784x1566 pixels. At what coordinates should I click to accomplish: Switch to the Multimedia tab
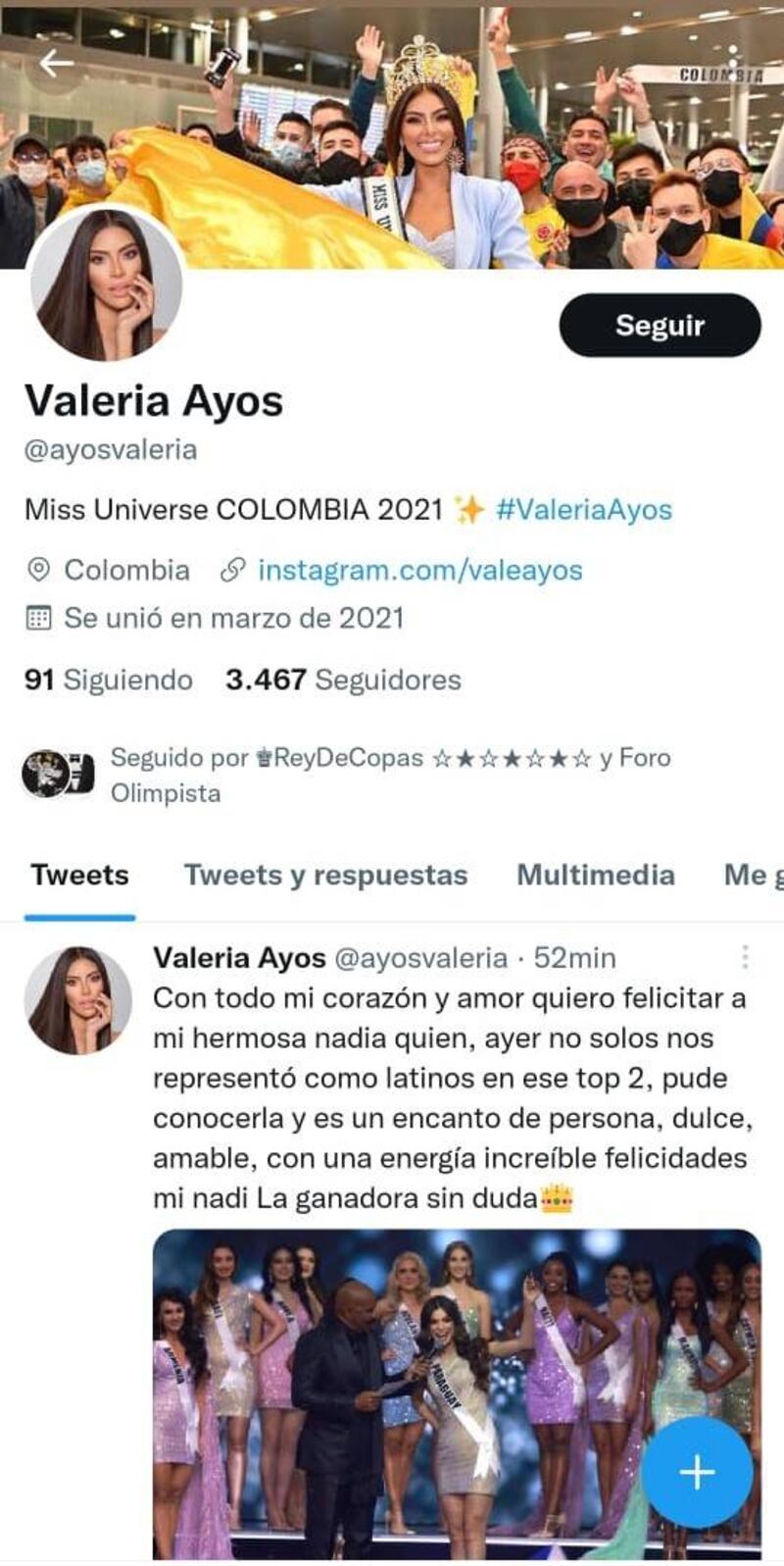click(596, 875)
